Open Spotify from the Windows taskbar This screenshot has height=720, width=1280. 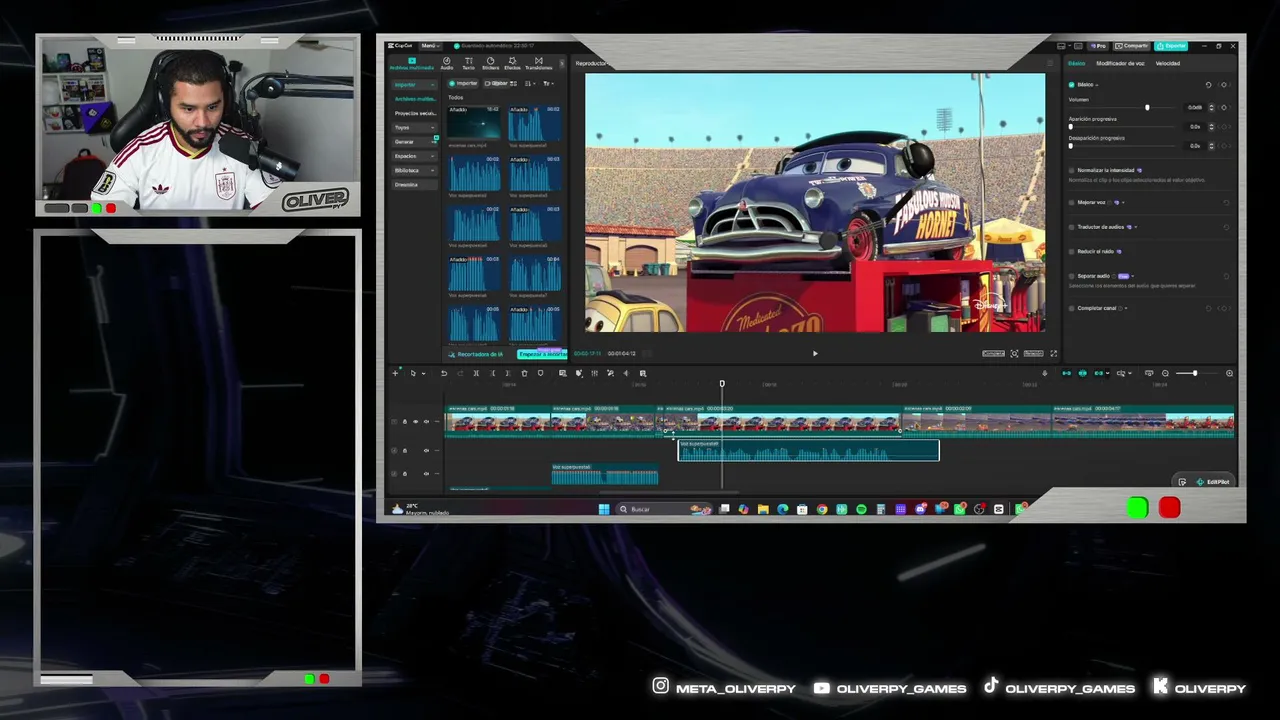pos(861,509)
